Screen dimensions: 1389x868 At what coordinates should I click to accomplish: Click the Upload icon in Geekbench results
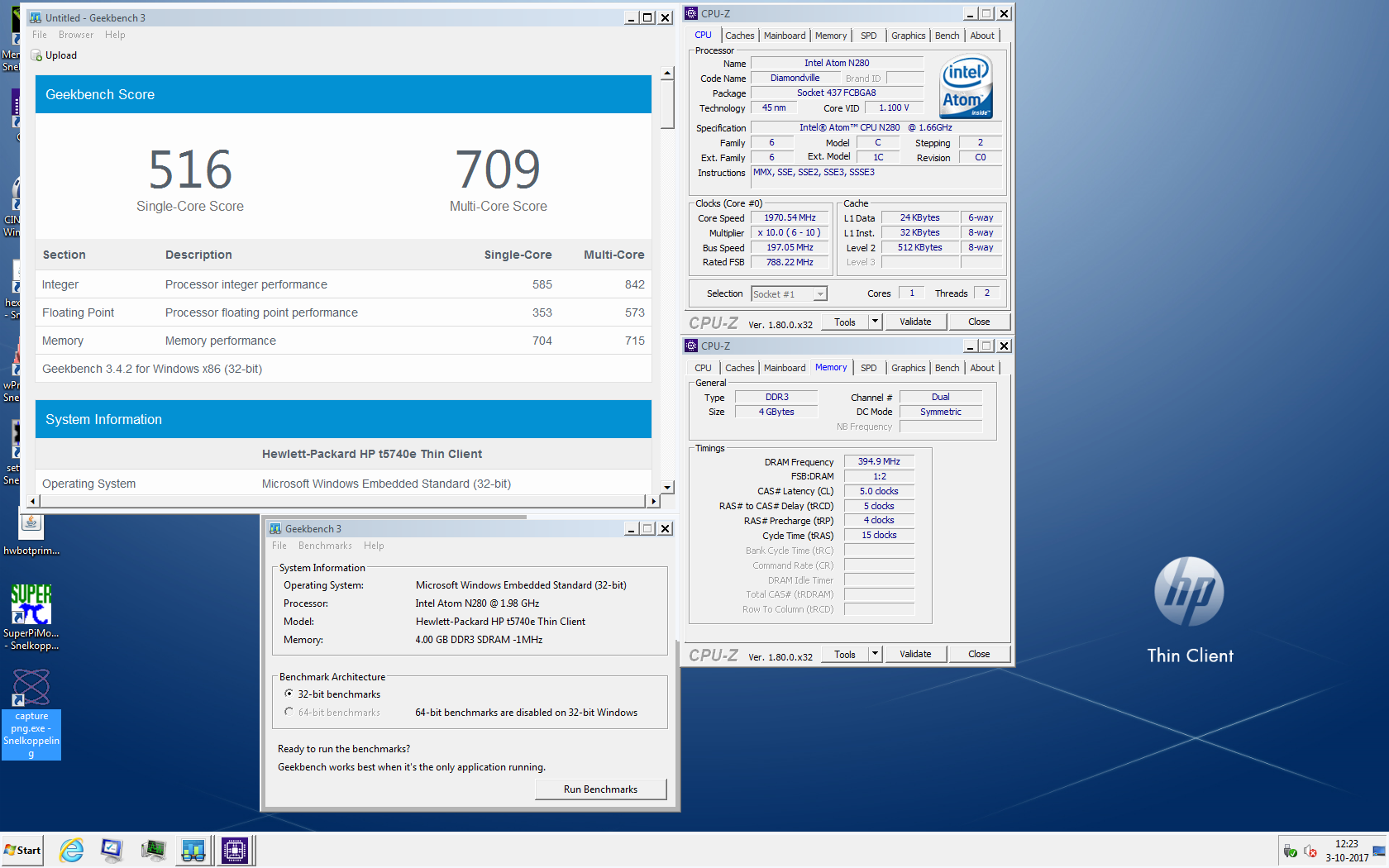[x=36, y=55]
